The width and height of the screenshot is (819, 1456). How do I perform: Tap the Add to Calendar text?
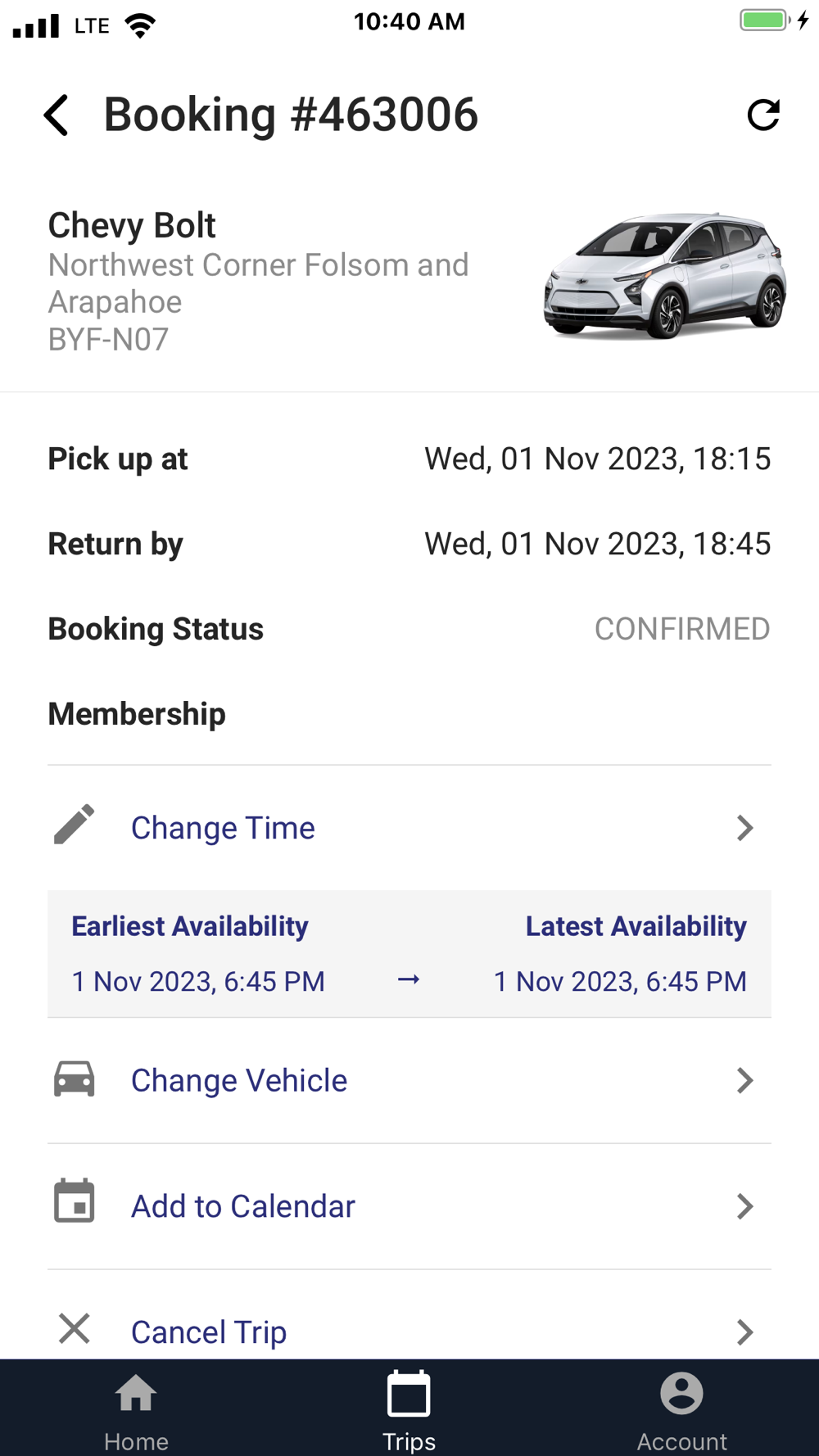click(x=243, y=1206)
